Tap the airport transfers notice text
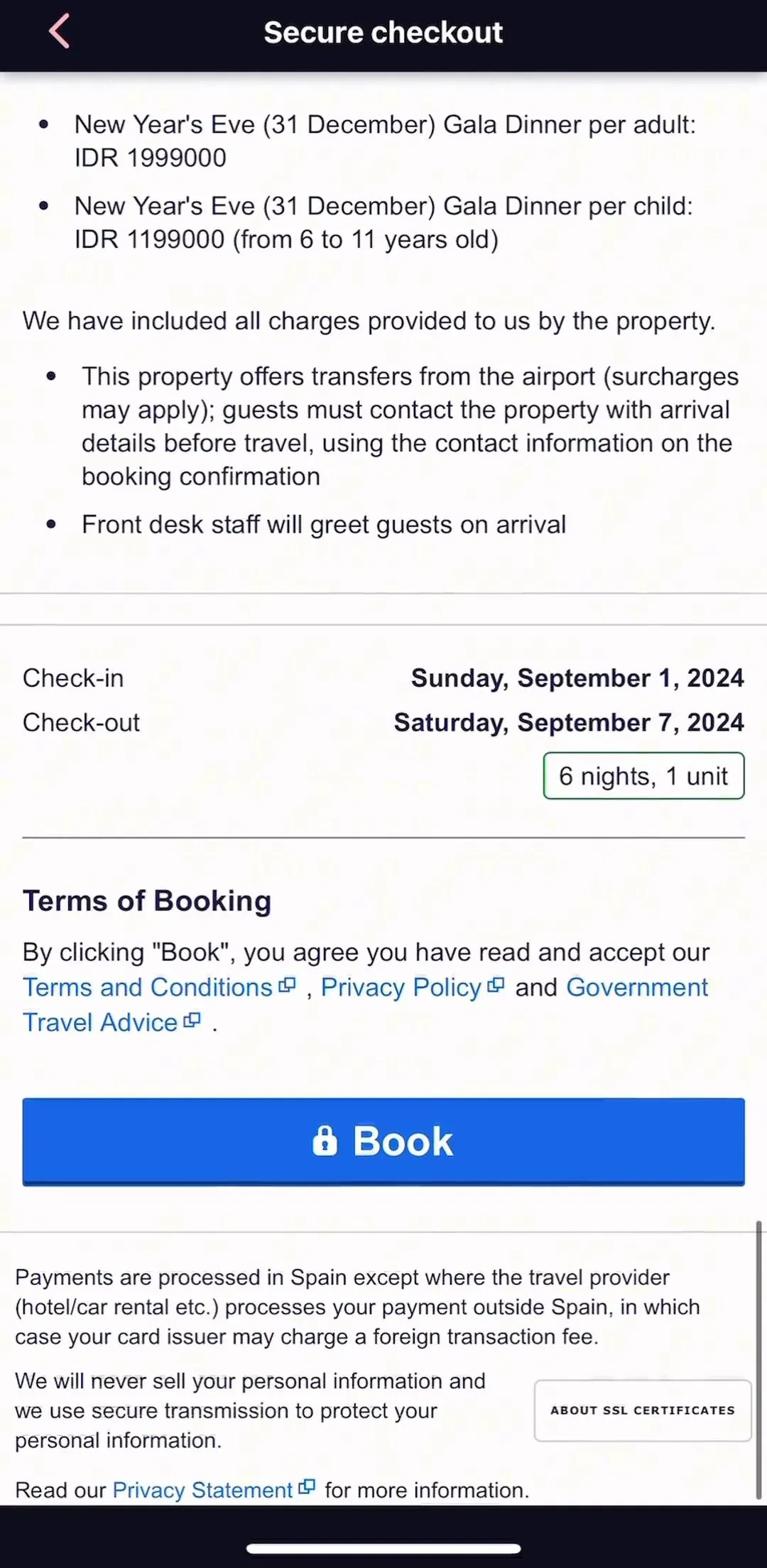The image size is (767, 1568). point(410,426)
